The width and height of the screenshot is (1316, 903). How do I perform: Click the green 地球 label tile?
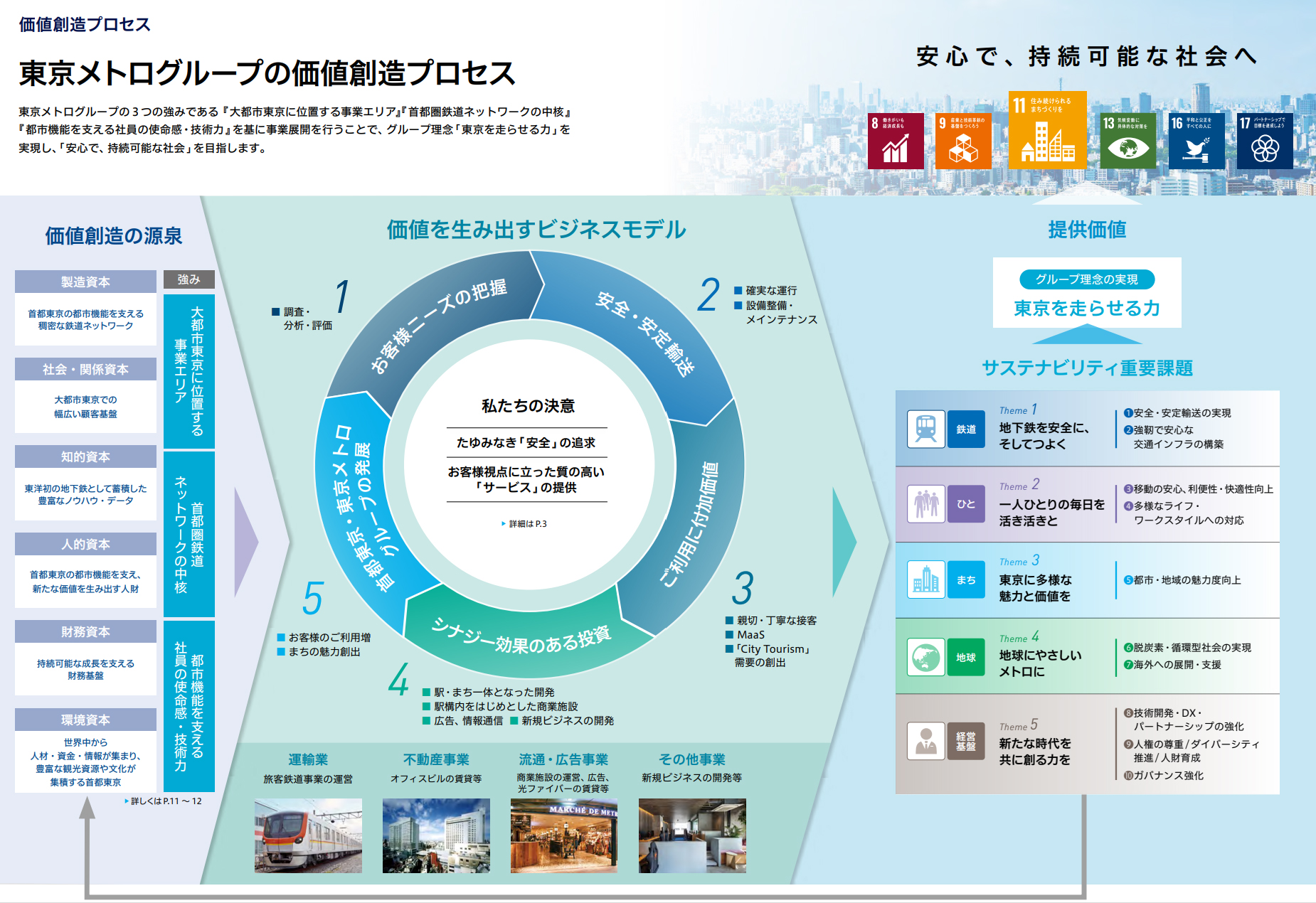tap(966, 657)
